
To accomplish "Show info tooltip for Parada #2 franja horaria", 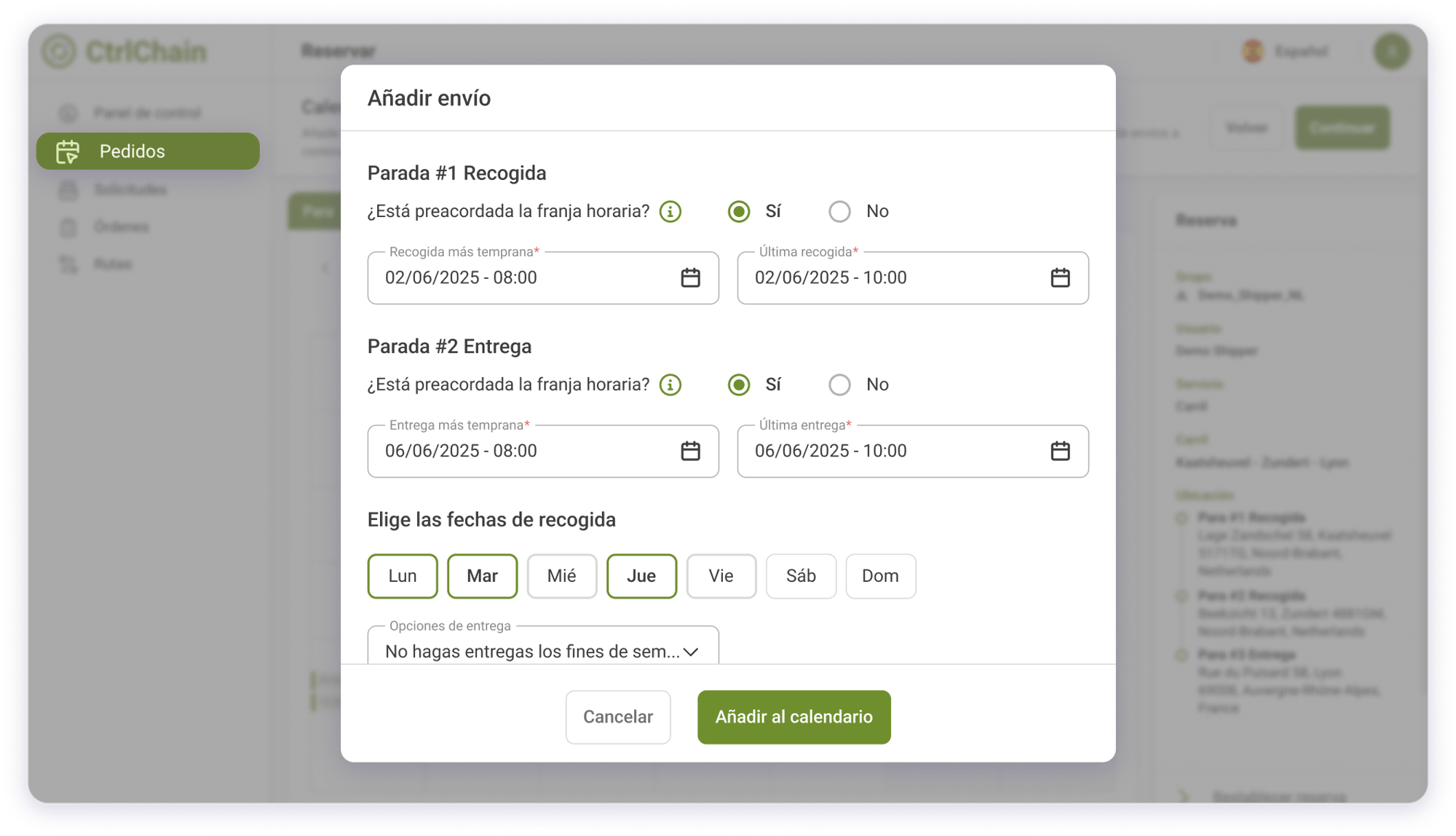I will pos(670,385).
